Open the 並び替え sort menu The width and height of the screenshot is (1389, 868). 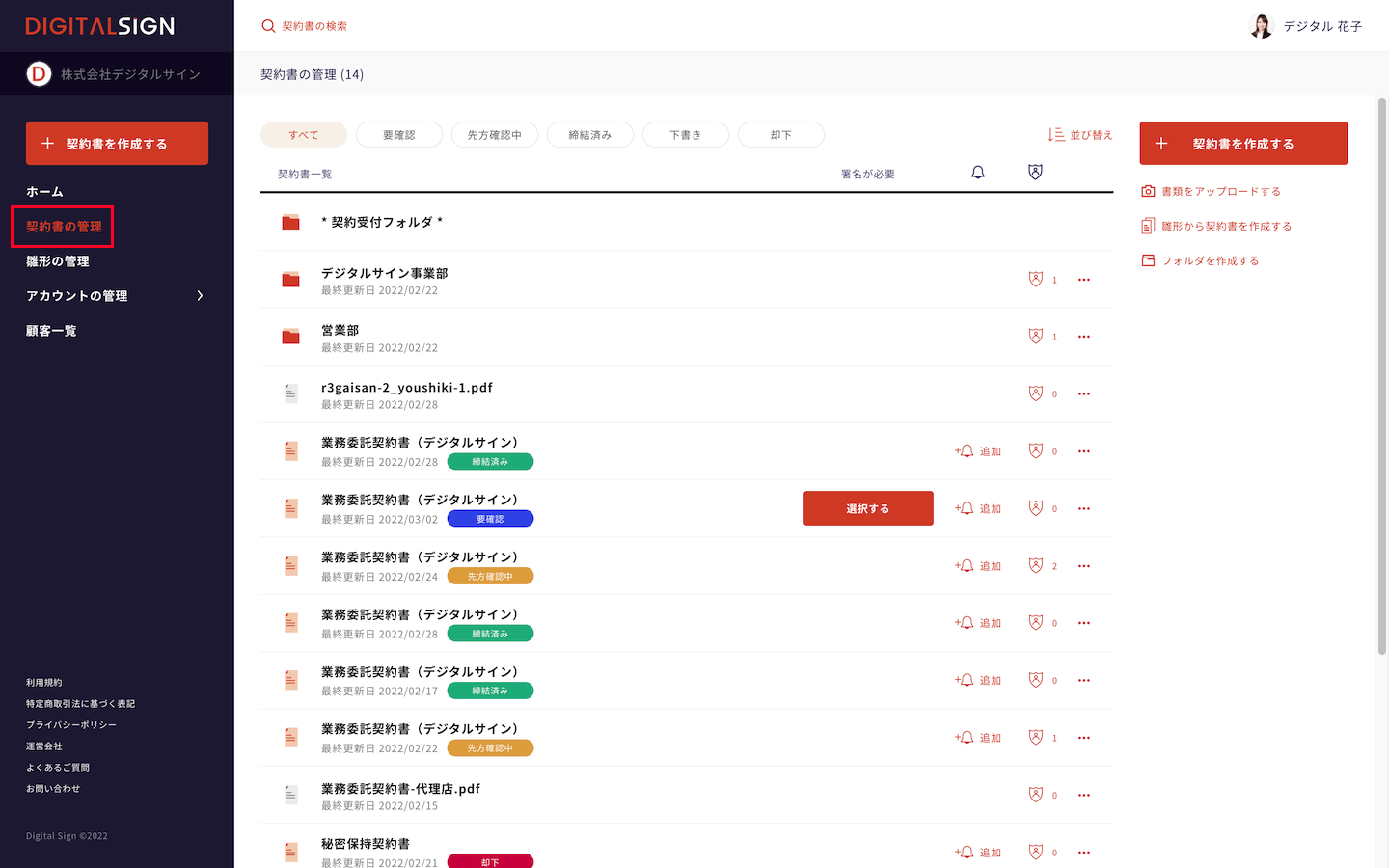coord(1080,135)
